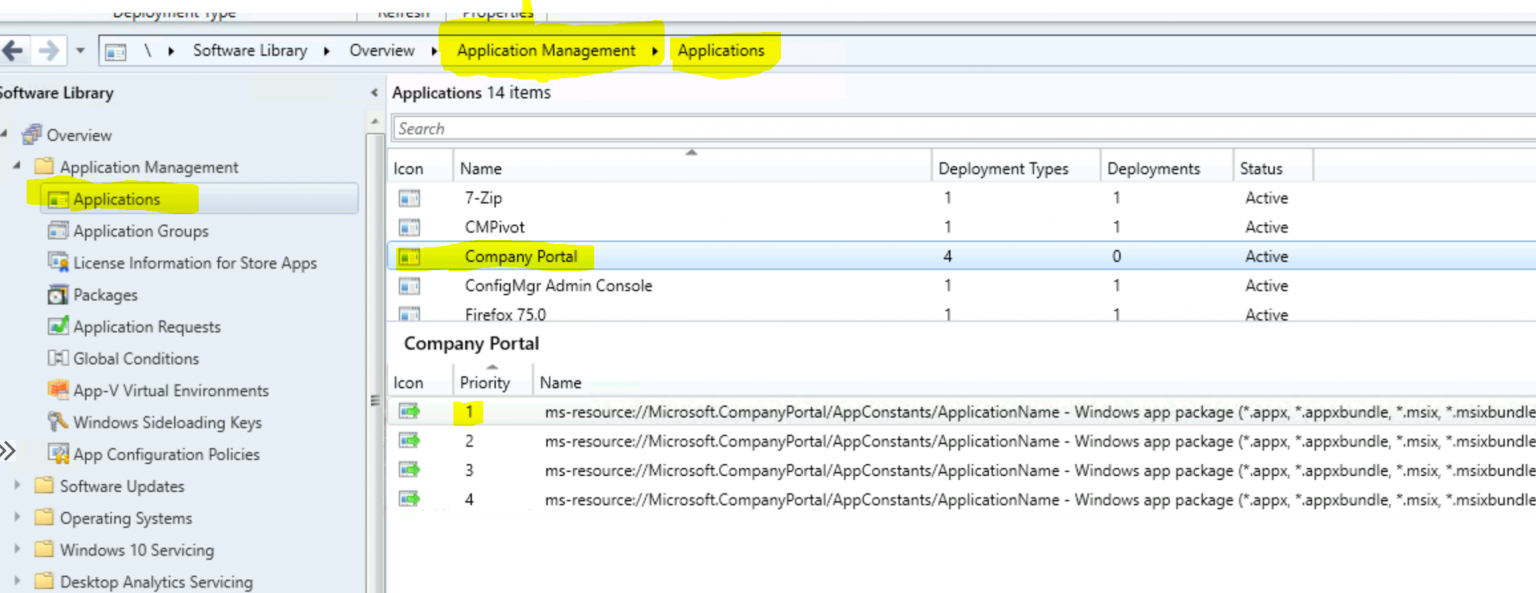Open App Configuration Policies
This screenshot has height=593, width=1536.
58,454
